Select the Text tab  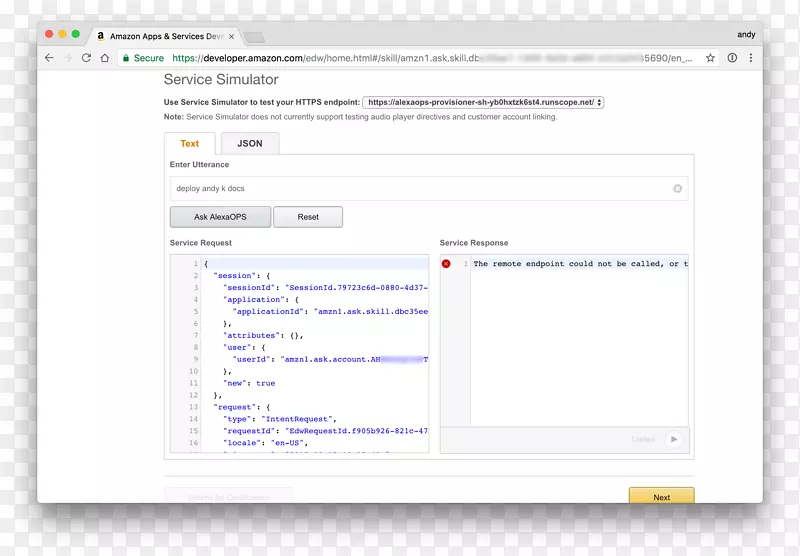click(189, 143)
